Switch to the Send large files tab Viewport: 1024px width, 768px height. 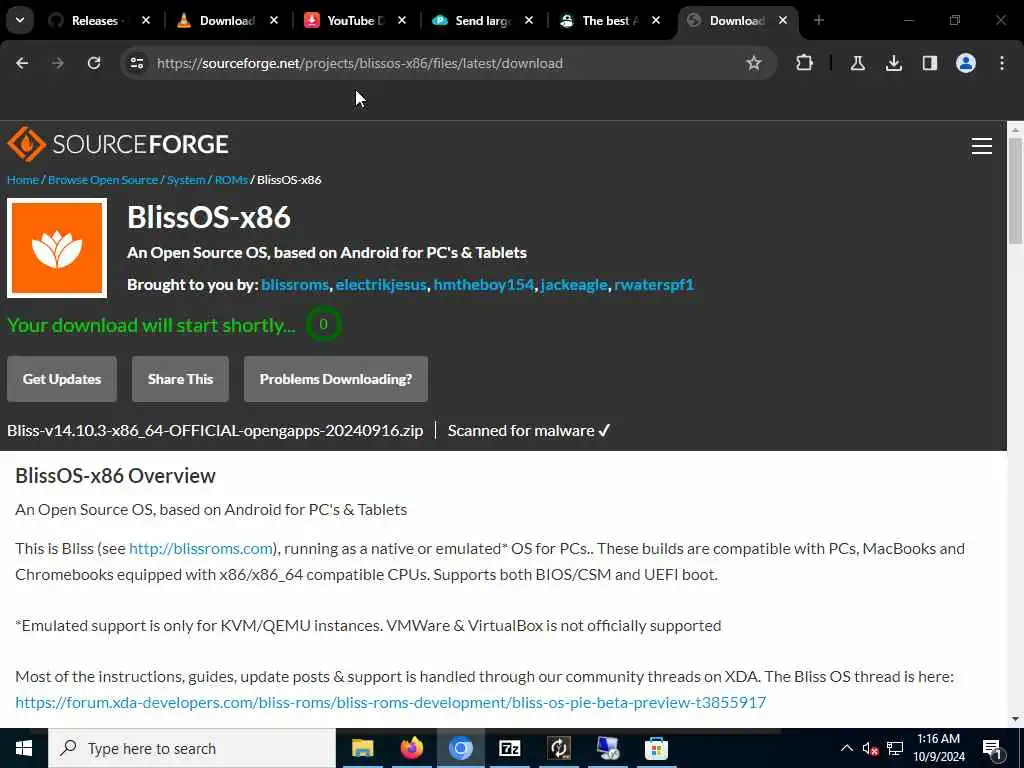pos(473,21)
